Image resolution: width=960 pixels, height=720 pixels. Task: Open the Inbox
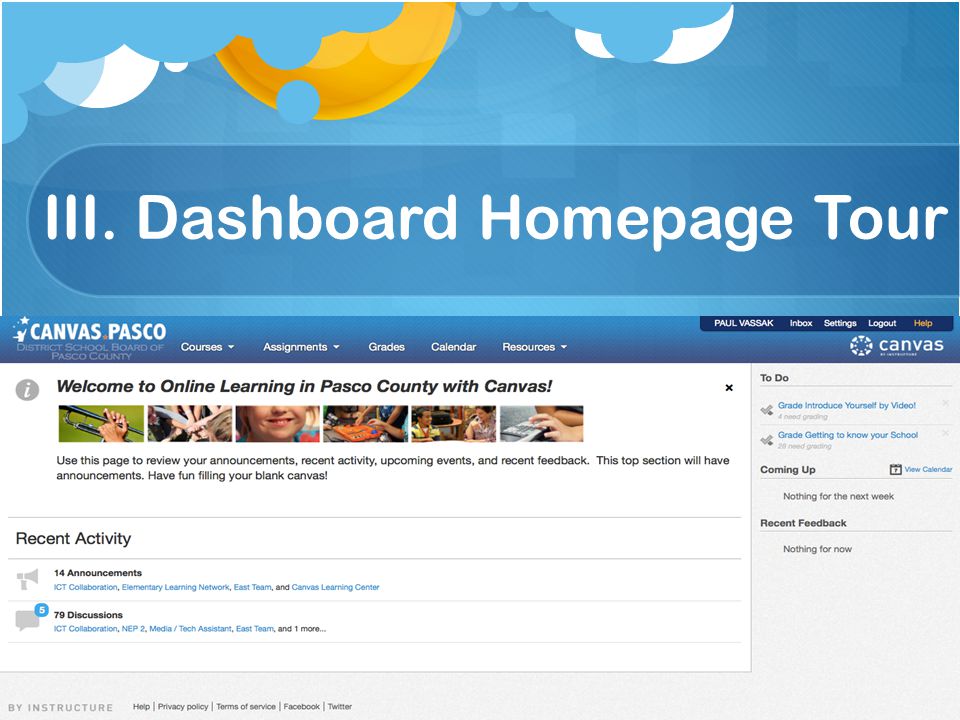[801, 323]
